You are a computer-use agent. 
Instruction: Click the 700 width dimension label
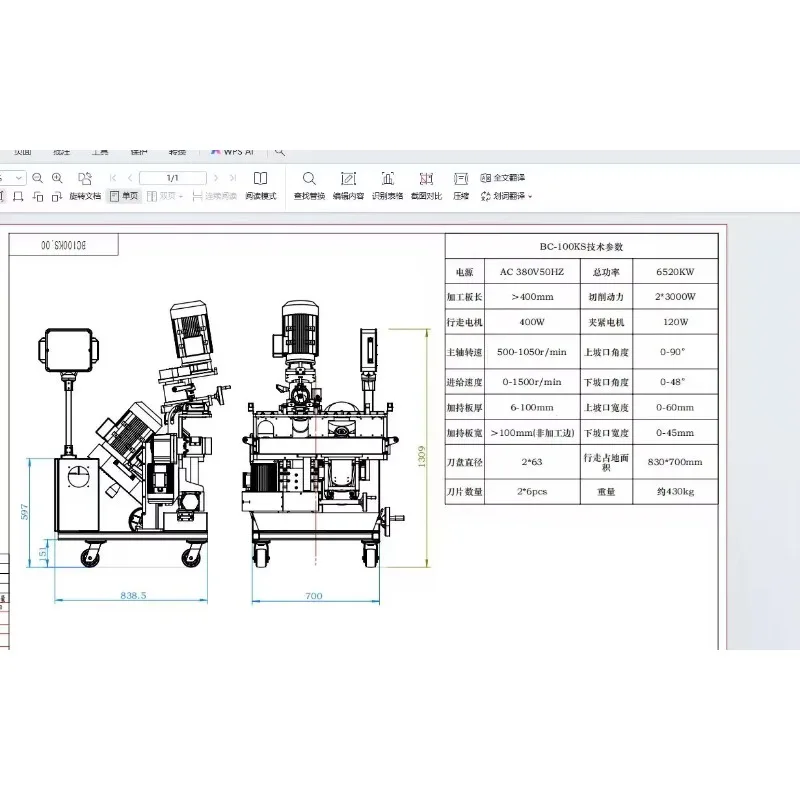tap(314, 596)
